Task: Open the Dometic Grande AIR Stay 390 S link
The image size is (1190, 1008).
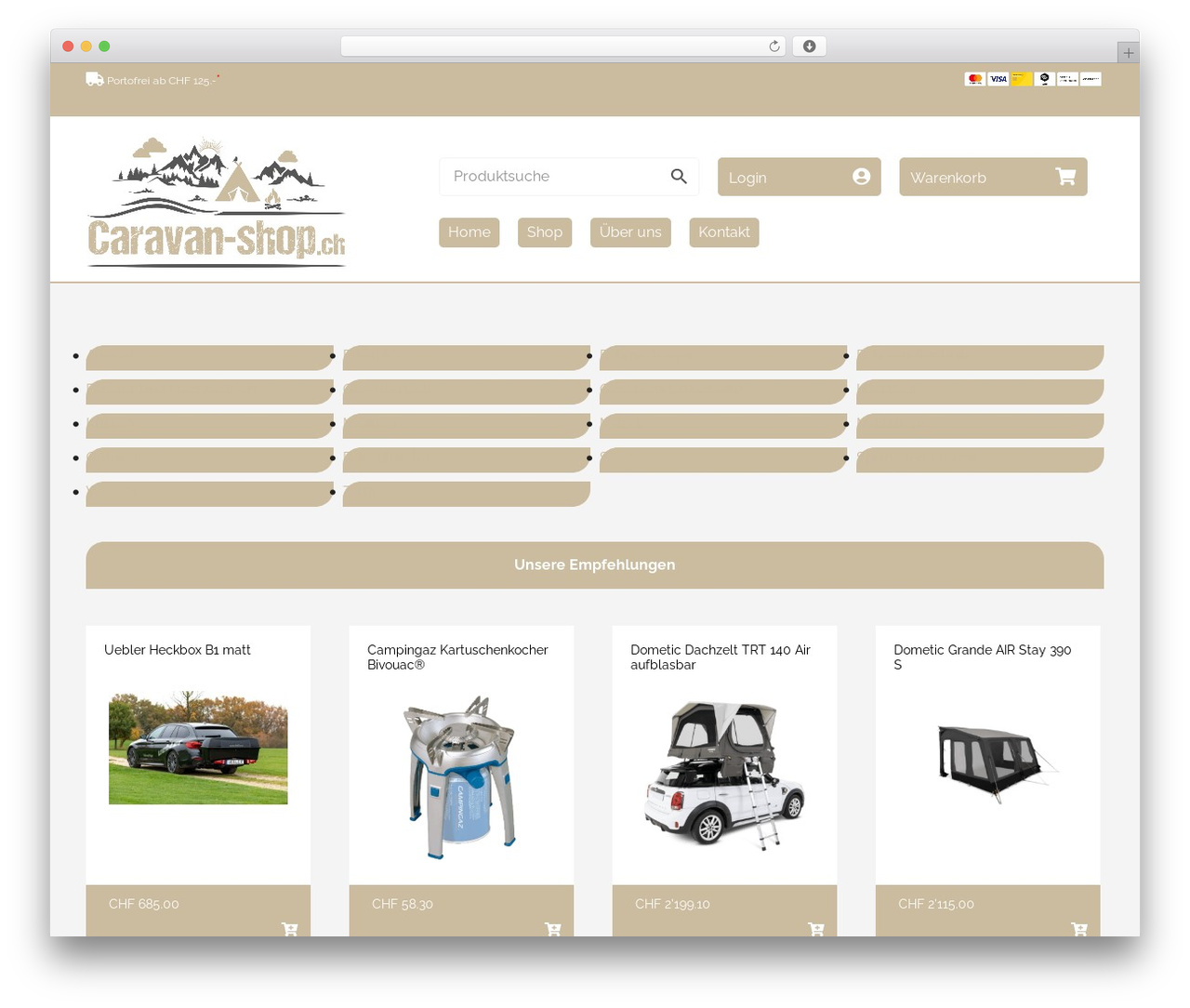Action: pos(983,657)
